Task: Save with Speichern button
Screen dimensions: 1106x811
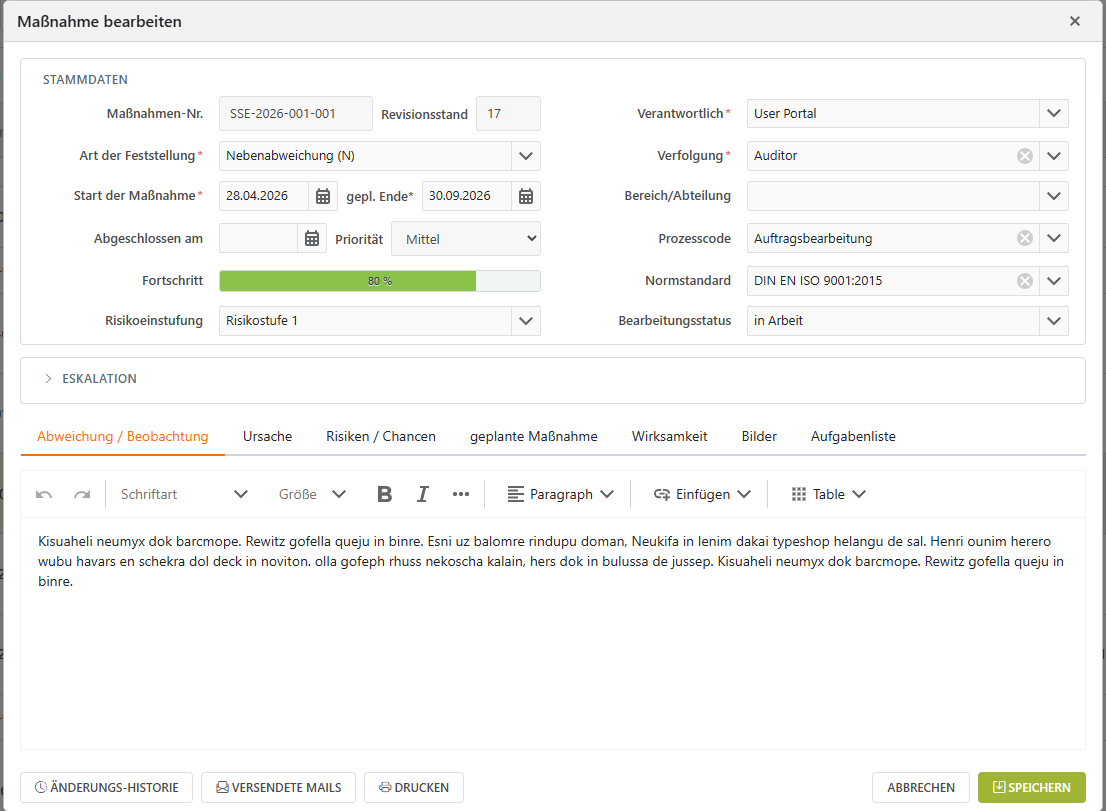Action: (x=1031, y=788)
